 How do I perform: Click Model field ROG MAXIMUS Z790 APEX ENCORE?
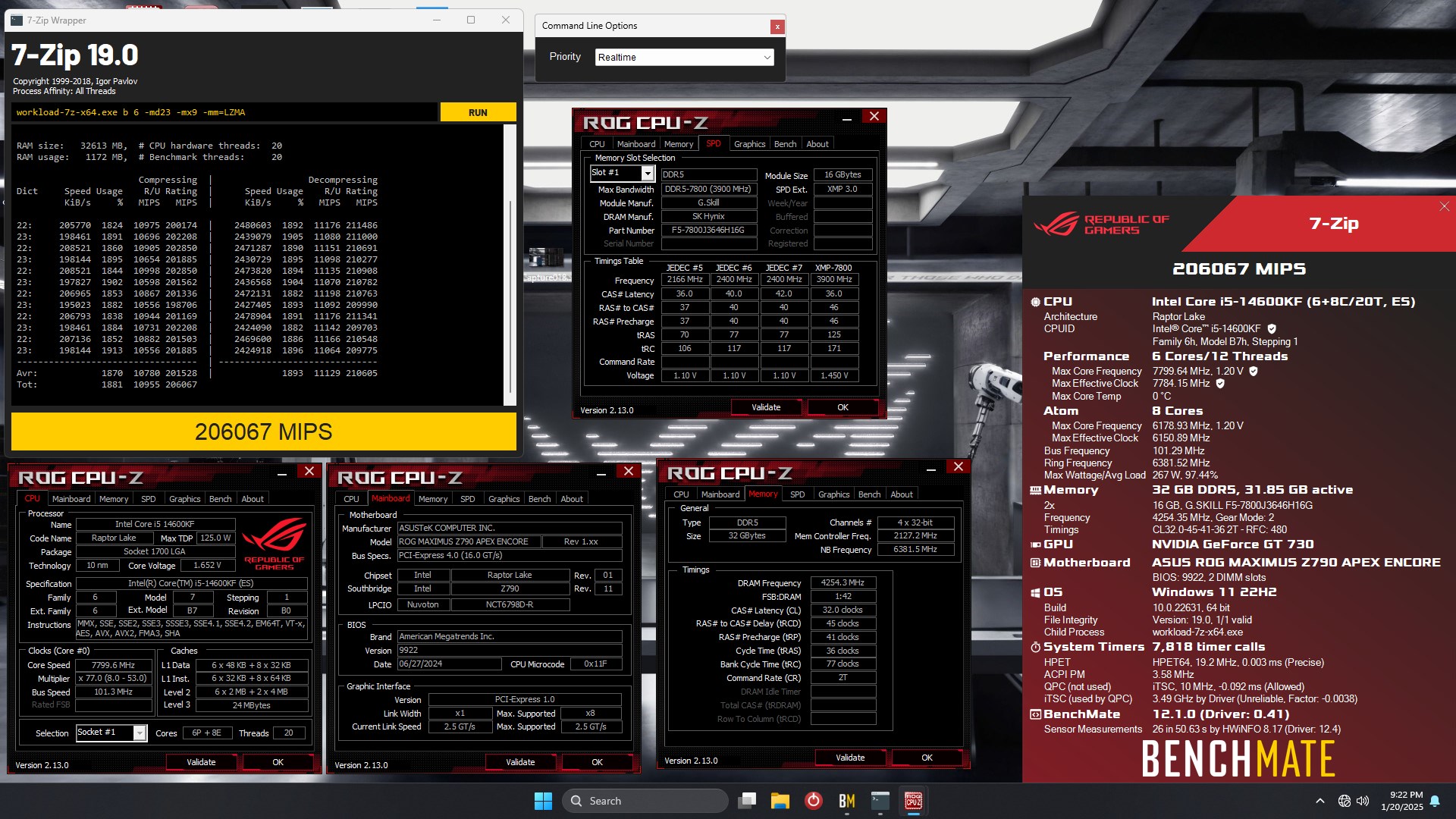[470, 542]
